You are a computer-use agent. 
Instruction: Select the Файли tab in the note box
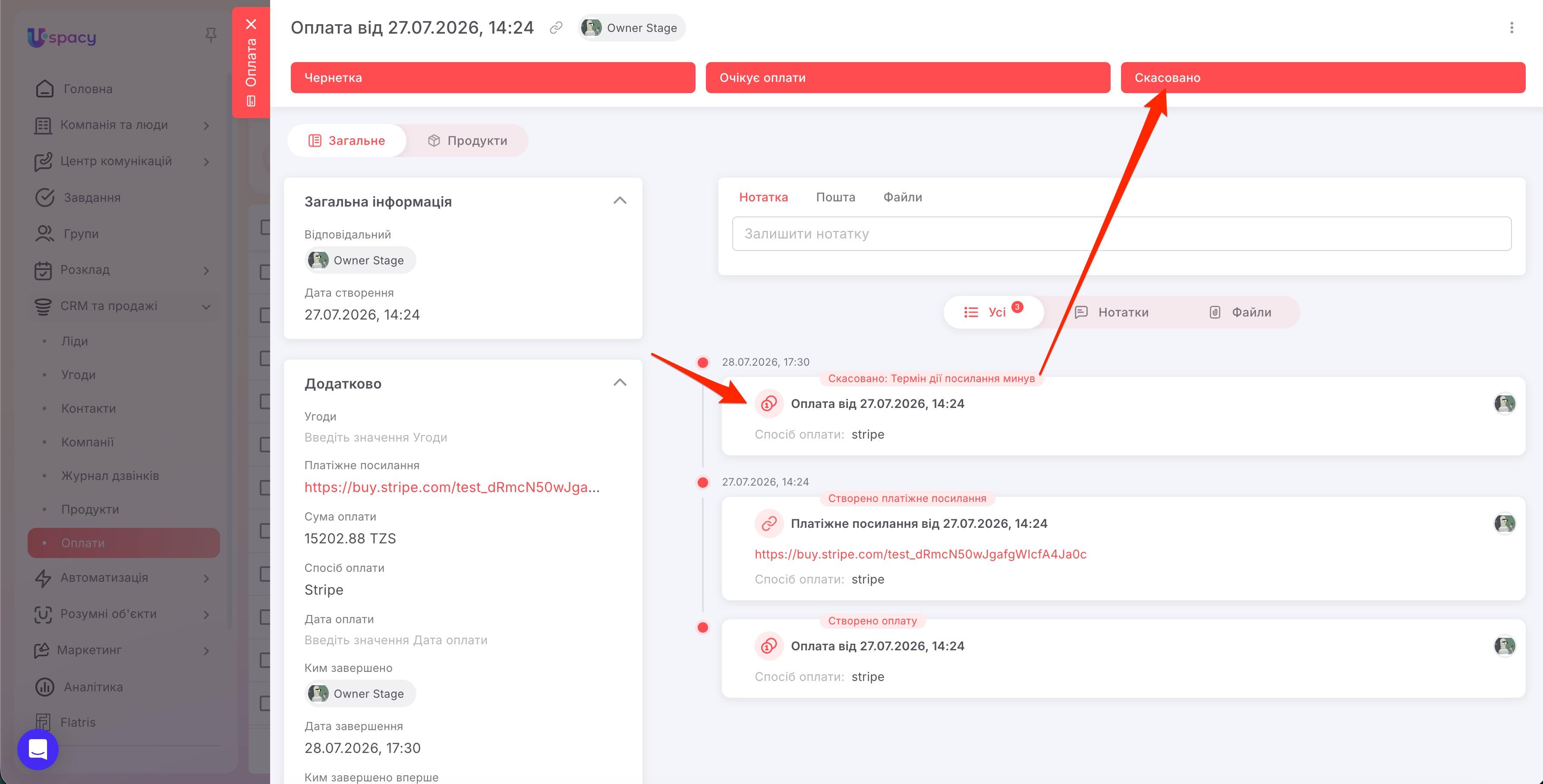pos(903,197)
